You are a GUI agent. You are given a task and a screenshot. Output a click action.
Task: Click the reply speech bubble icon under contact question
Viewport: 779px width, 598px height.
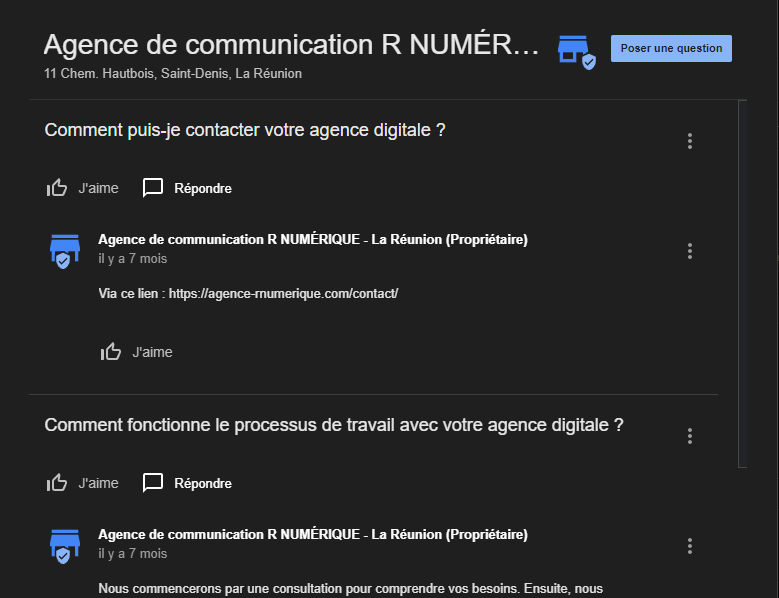tap(153, 188)
